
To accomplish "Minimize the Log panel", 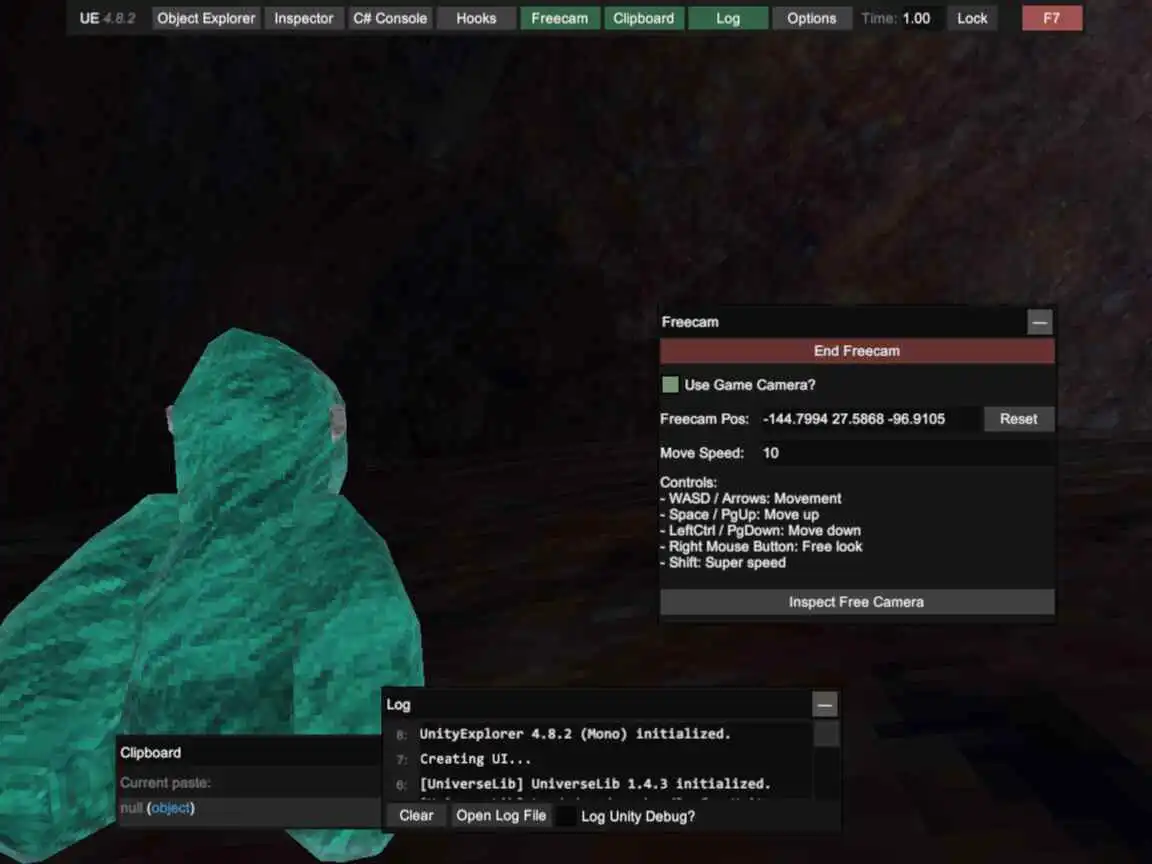I will 825,705.
